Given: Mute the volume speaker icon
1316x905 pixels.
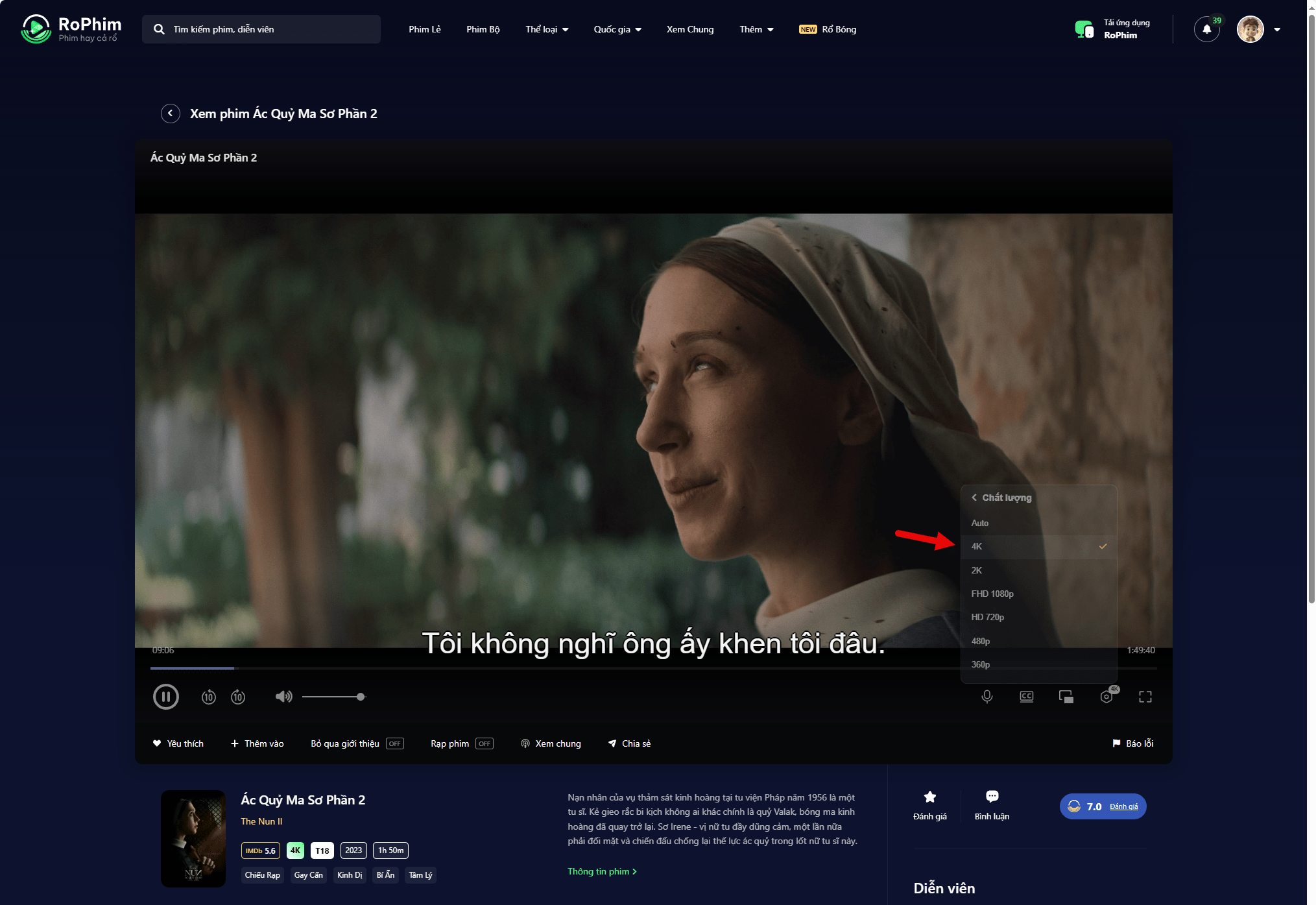Looking at the screenshot, I should coord(283,697).
